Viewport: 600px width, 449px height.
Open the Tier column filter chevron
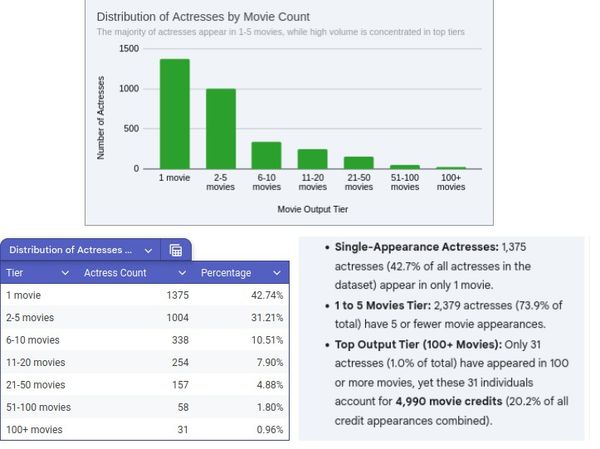click(65, 273)
